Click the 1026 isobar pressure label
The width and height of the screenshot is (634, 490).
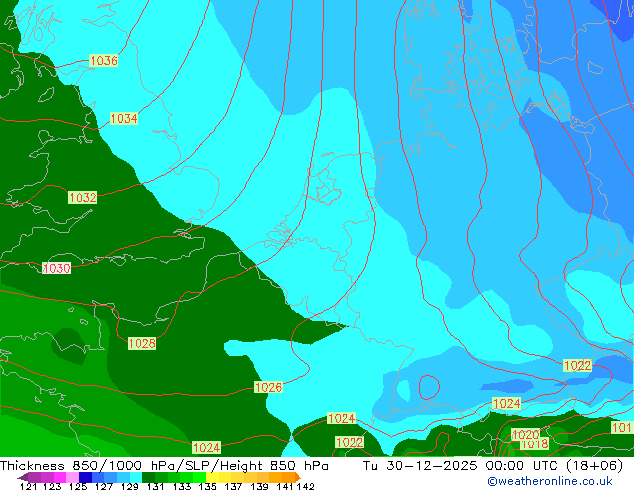pos(268,387)
